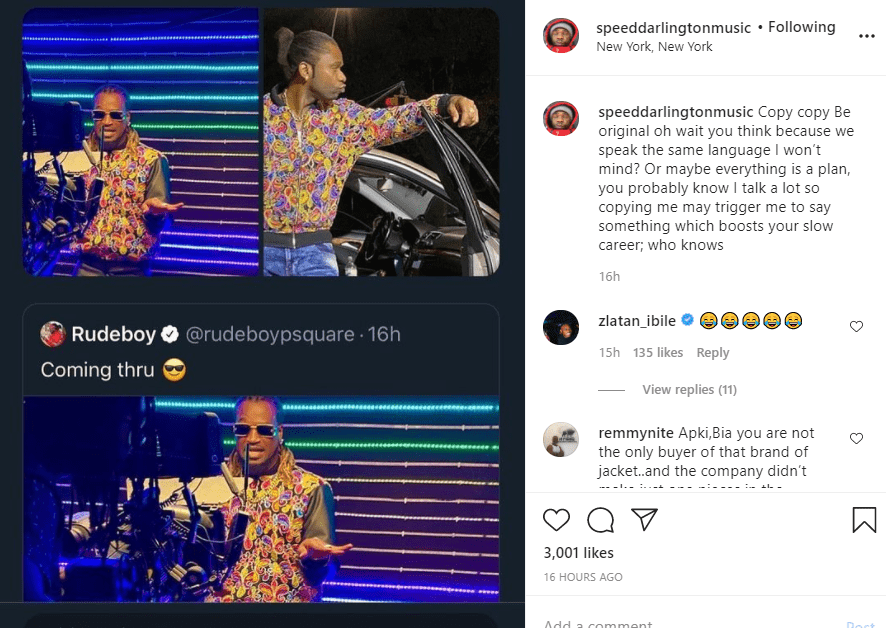
Task: Like remmynite's comment heart
Action: pyautogui.click(x=856, y=438)
